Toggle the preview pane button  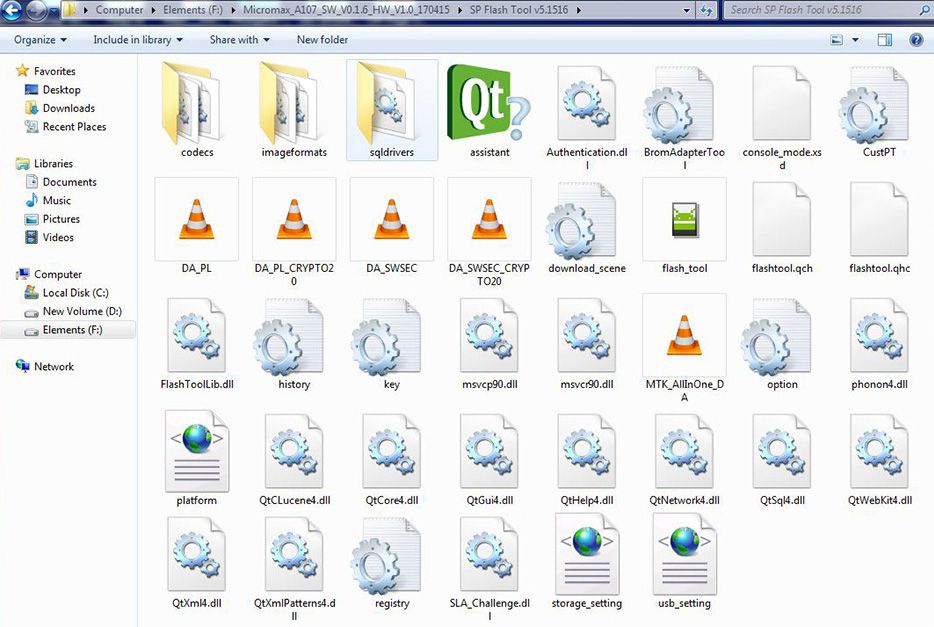coord(885,40)
